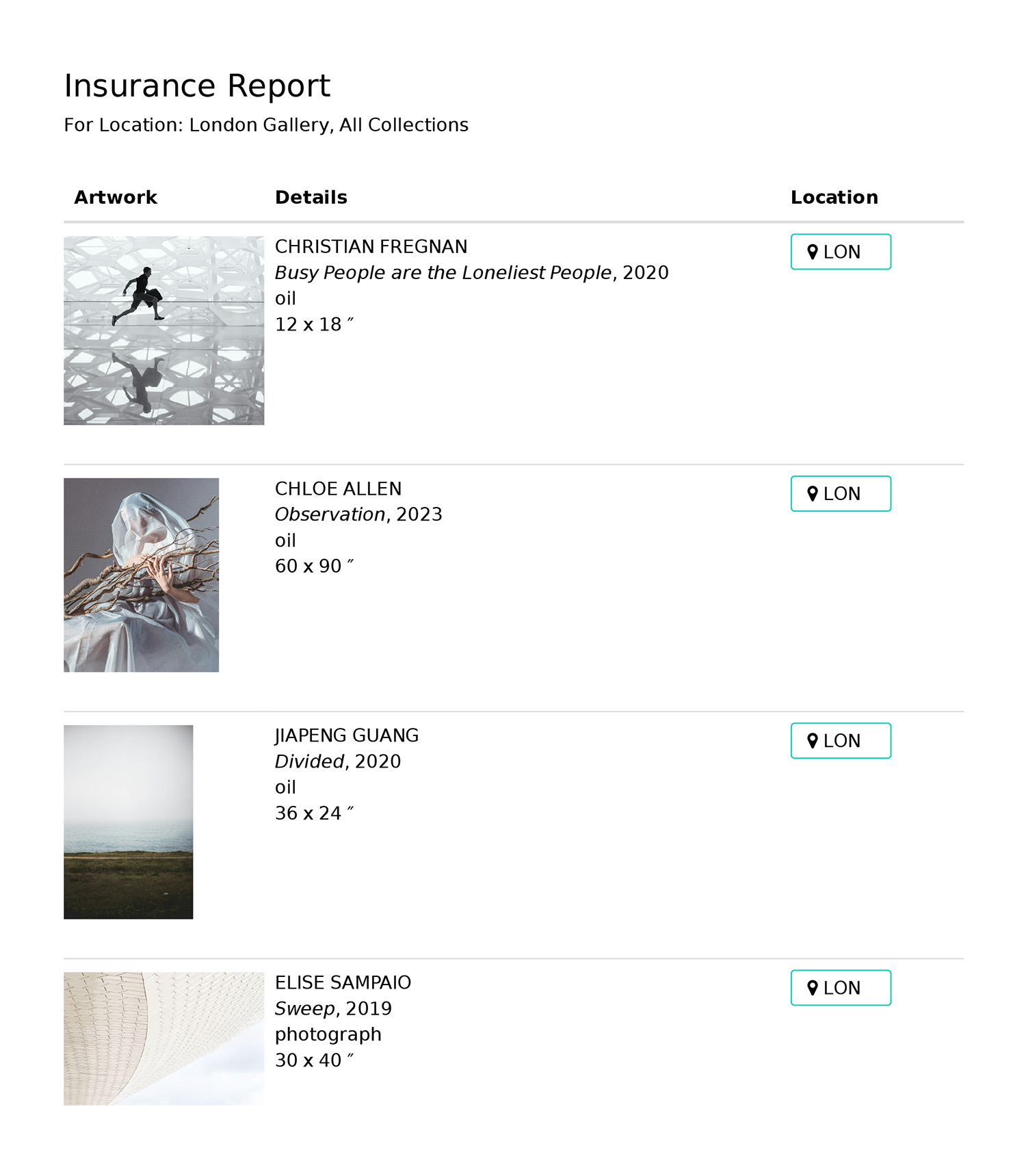Image resolution: width=1026 pixels, height=1176 pixels.
Task: Click the Location column header
Action: pyautogui.click(x=834, y=198)
